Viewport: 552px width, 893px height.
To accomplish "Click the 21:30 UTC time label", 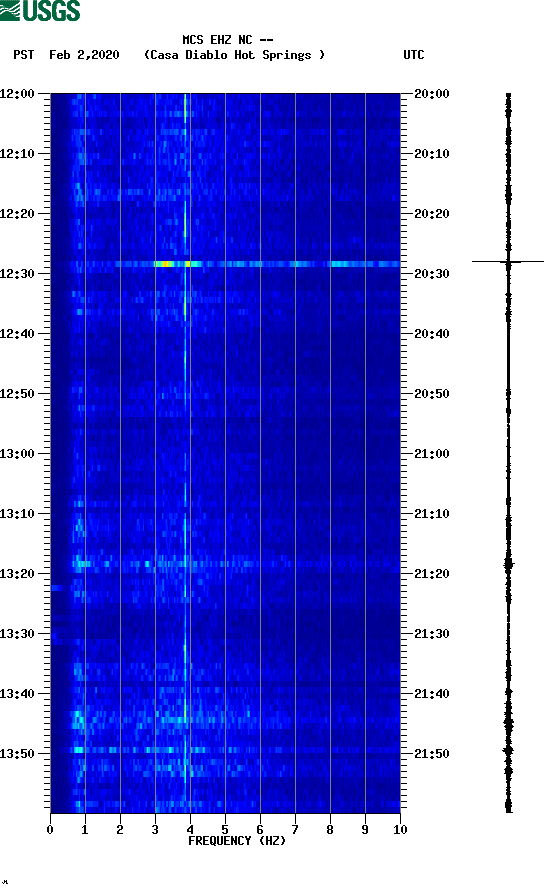I will coord(432,634).
